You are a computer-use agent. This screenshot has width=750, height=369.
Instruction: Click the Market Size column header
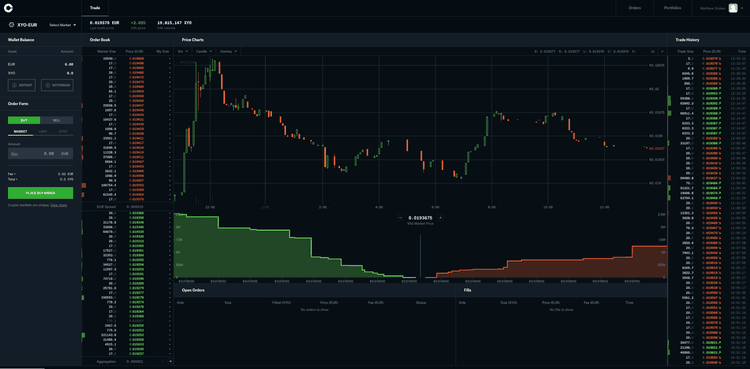106,51
